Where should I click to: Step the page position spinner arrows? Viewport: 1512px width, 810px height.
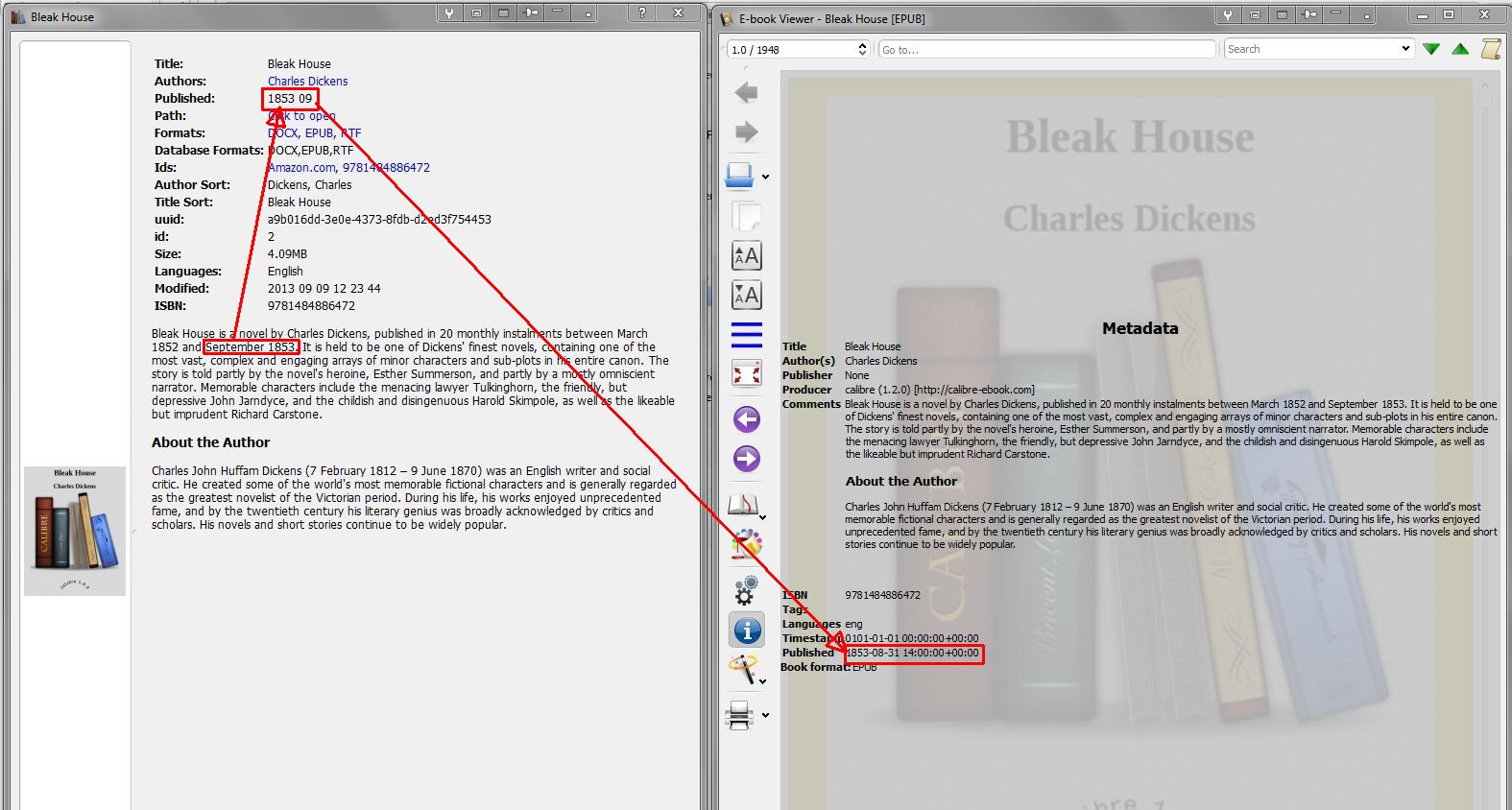pyautogui.click(x=862, y=49)
